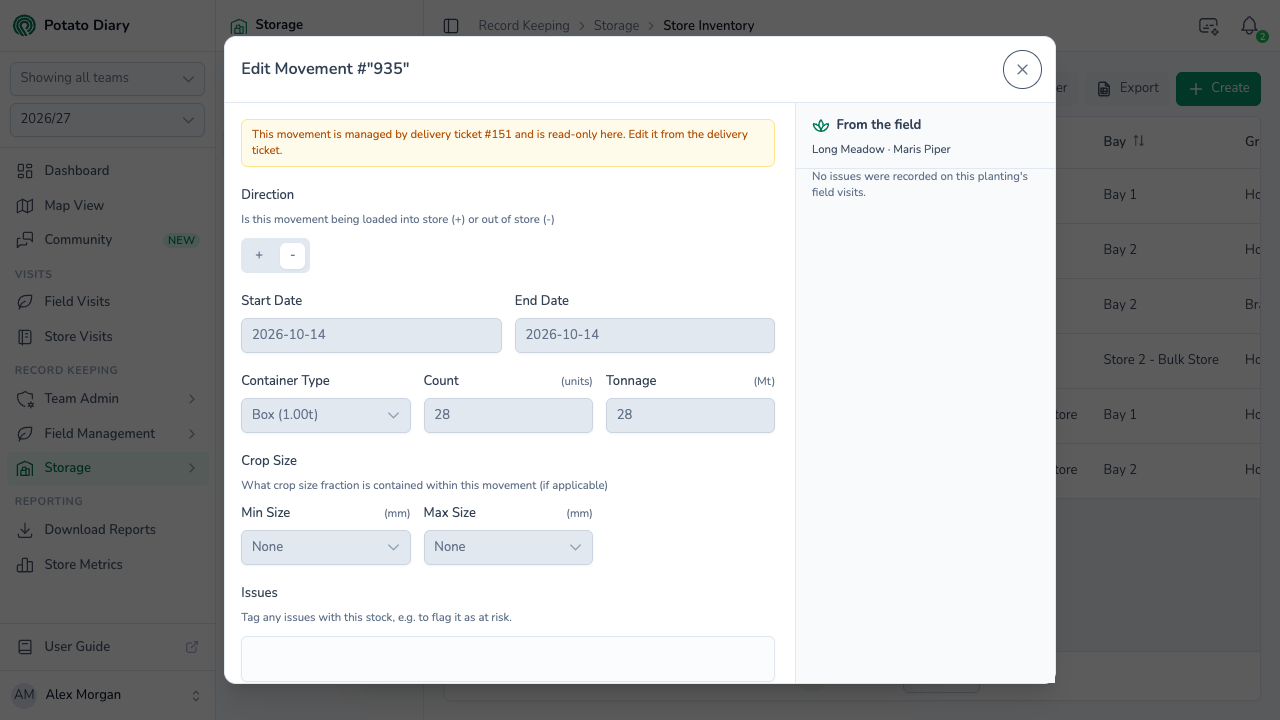Expand the Field Management submenu chevron
The image size is (1280, 720).
(192, 434)
